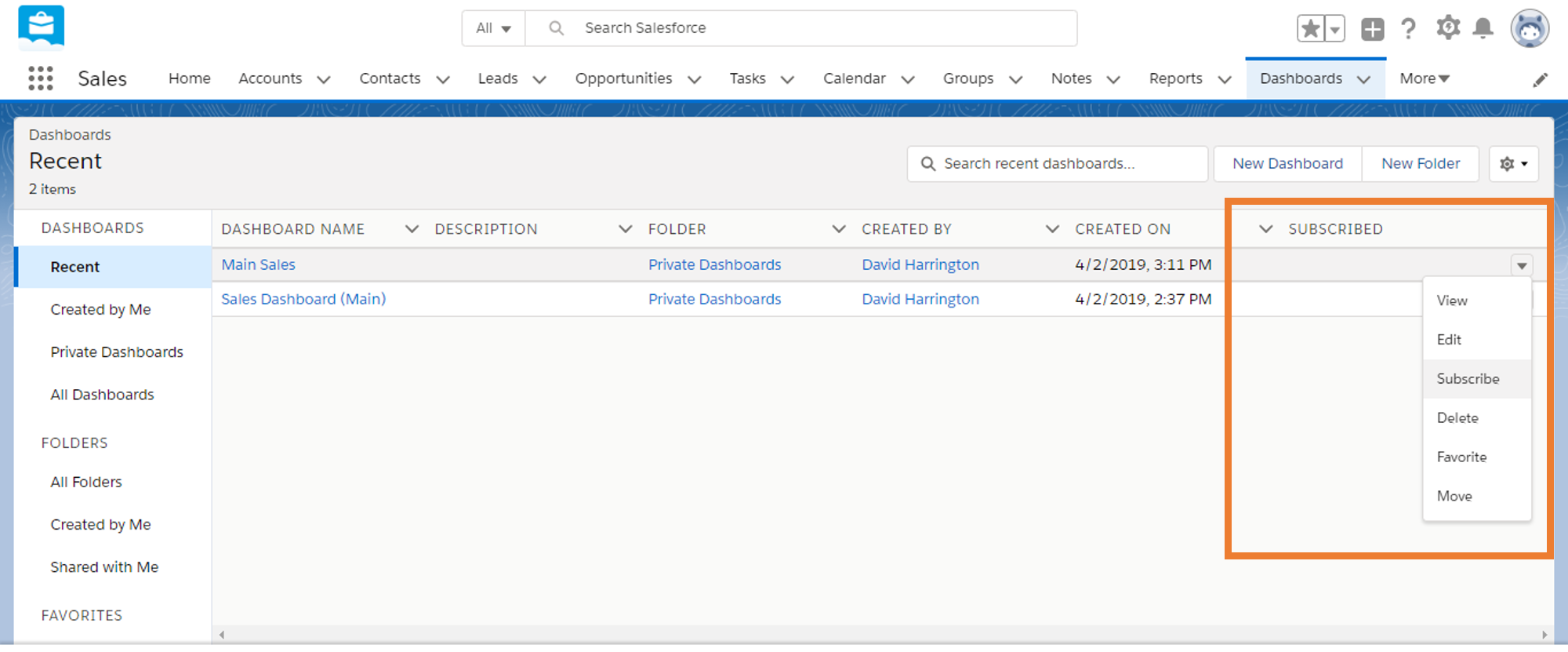
Task: Select All Dashboards in the sidebar
Action: coord(102,395)
